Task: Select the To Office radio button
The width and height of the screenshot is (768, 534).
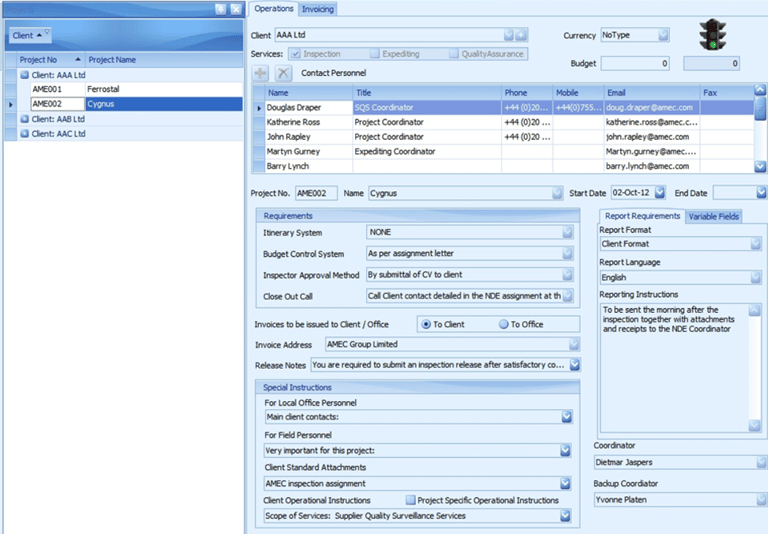Action: tap(503, 324)
